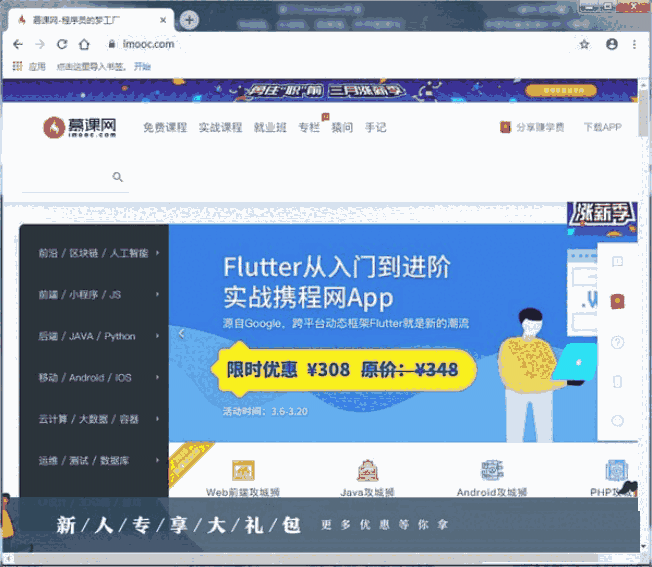
Task: Click the site lock icon in address bar
Action: tap(111, 44)
